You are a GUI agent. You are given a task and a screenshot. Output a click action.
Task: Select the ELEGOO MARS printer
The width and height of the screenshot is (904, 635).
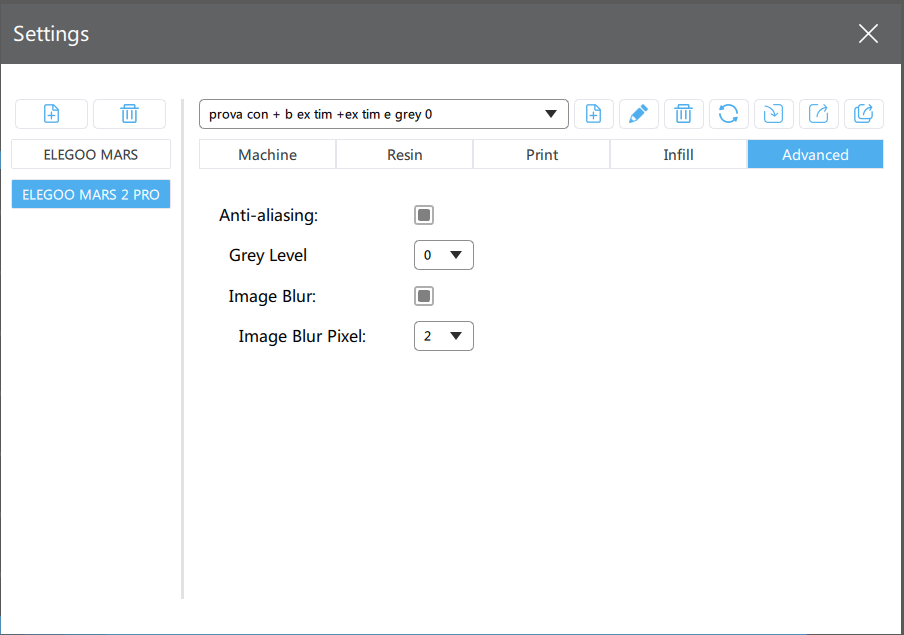click(91, 155)
